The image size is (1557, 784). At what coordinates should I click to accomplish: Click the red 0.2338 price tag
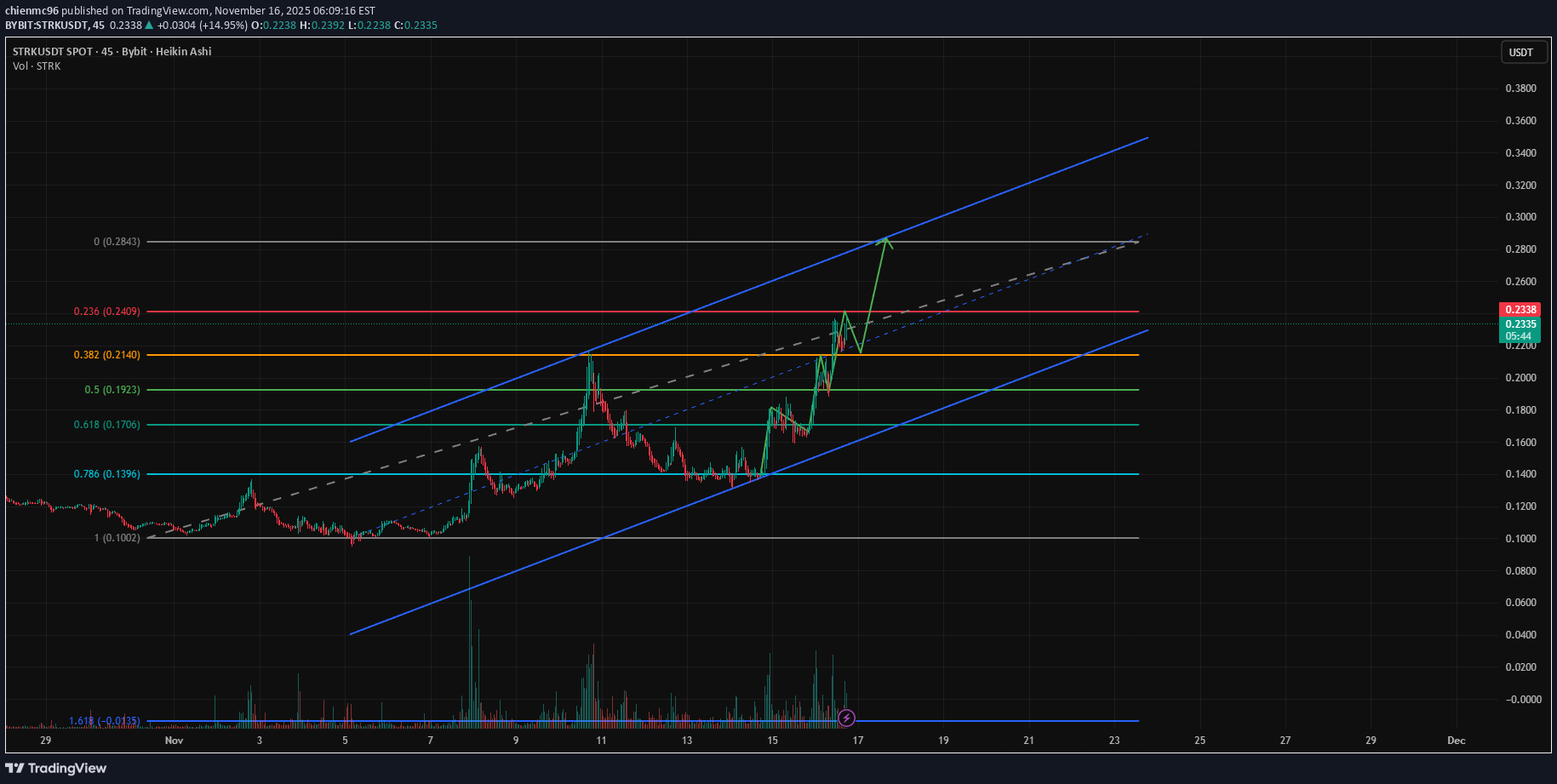[x=1520, y=310]
